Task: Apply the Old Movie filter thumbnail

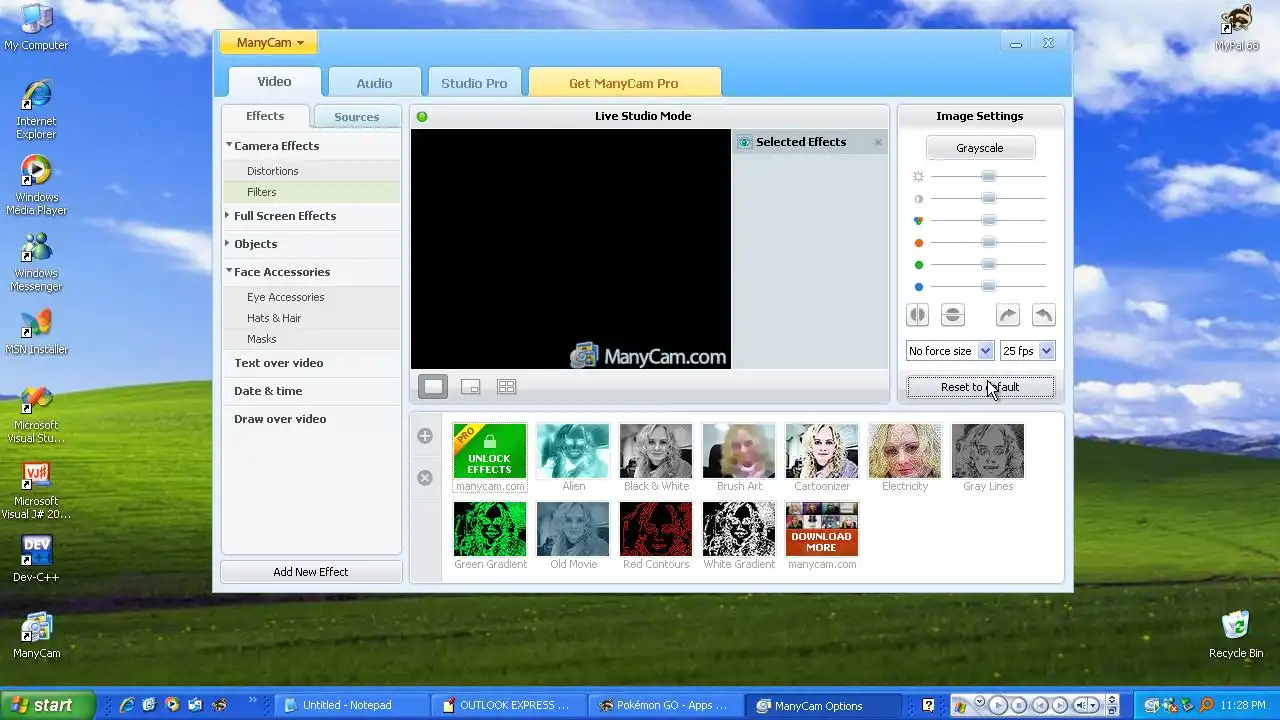Action: click(x=573, y=529)
